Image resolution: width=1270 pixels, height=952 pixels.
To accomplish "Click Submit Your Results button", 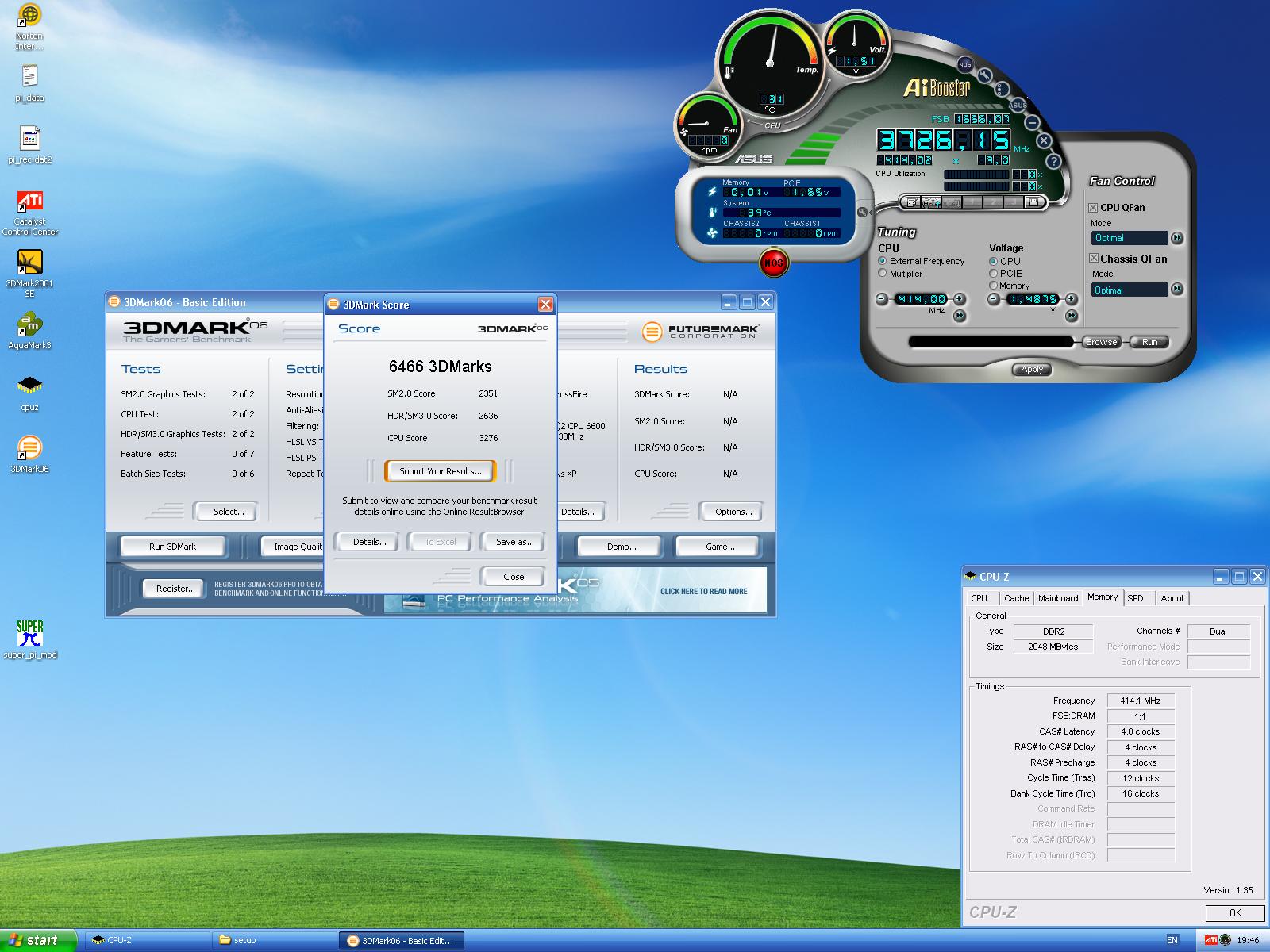I will coord(440,471).
